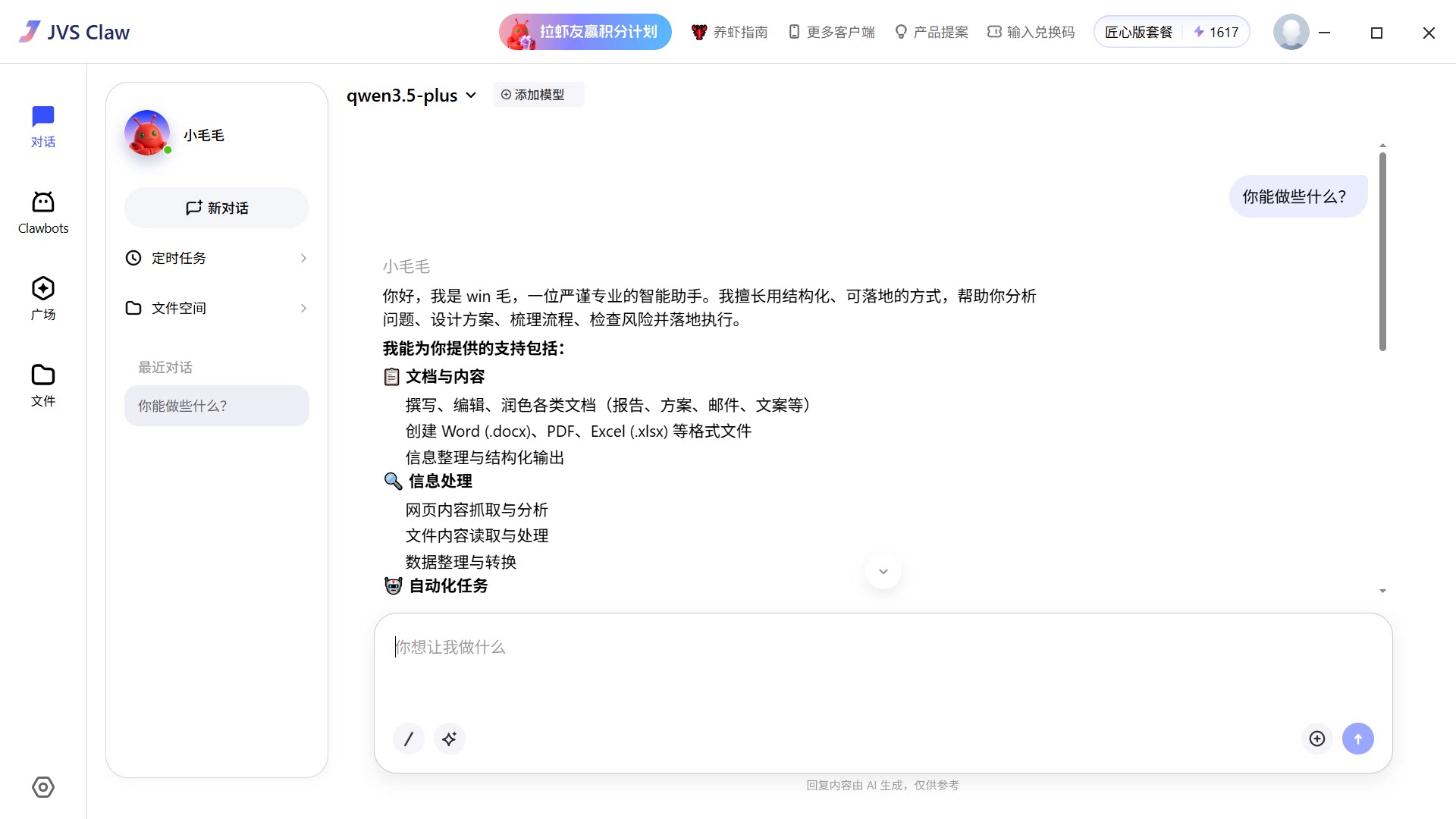Click the 1617 points balance
This screenshot has width=1456, height=819.
1216,32
